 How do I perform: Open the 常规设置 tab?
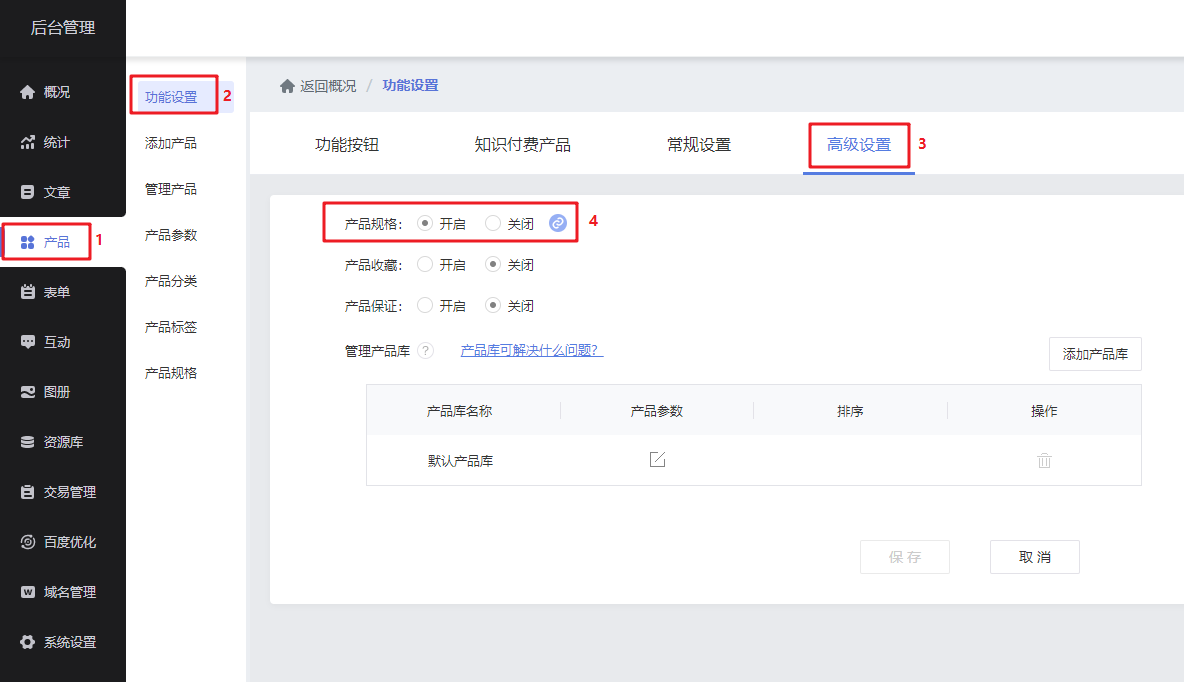tap(699, 145)
